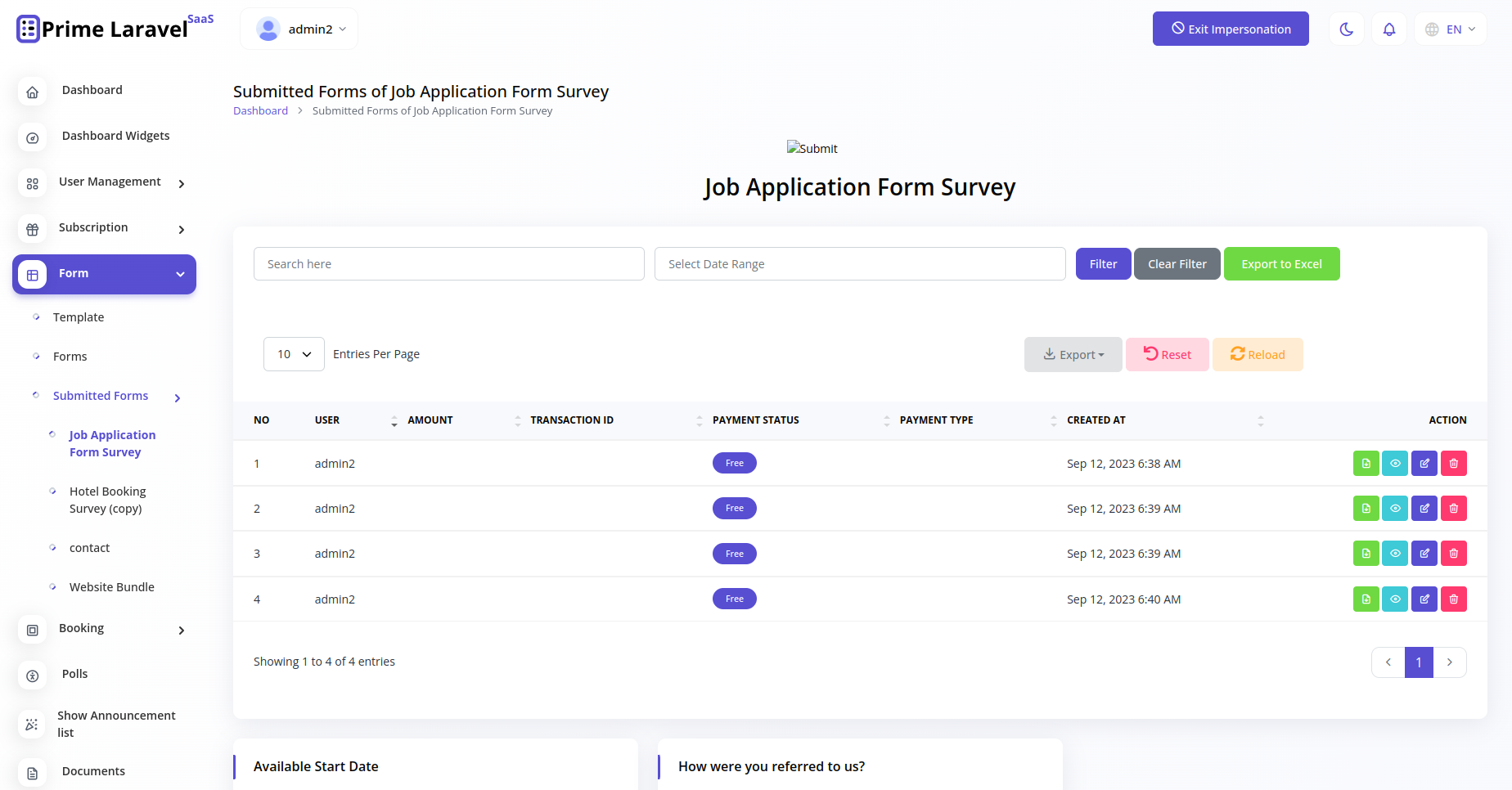Open the Entries Per Page selector
The height and width of the screenshot is (790, 1512).
coord(293,353)
